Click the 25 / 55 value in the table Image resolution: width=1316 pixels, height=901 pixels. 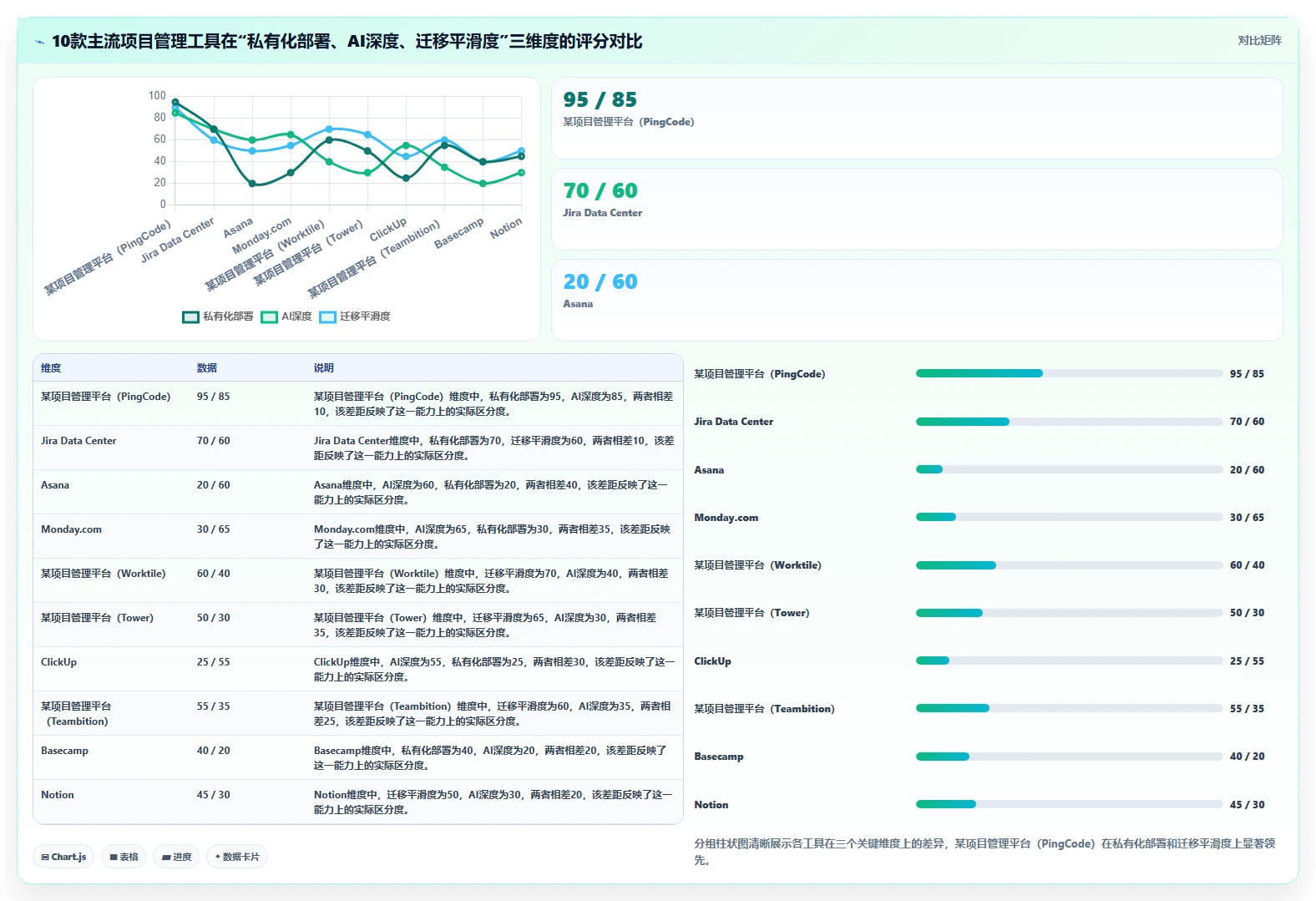click(213, 662)
